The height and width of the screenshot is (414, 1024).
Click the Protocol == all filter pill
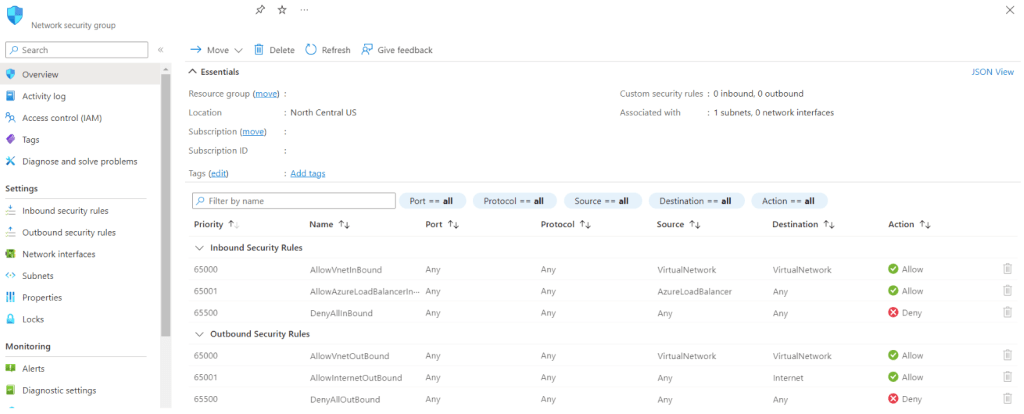tap(515, 201)
